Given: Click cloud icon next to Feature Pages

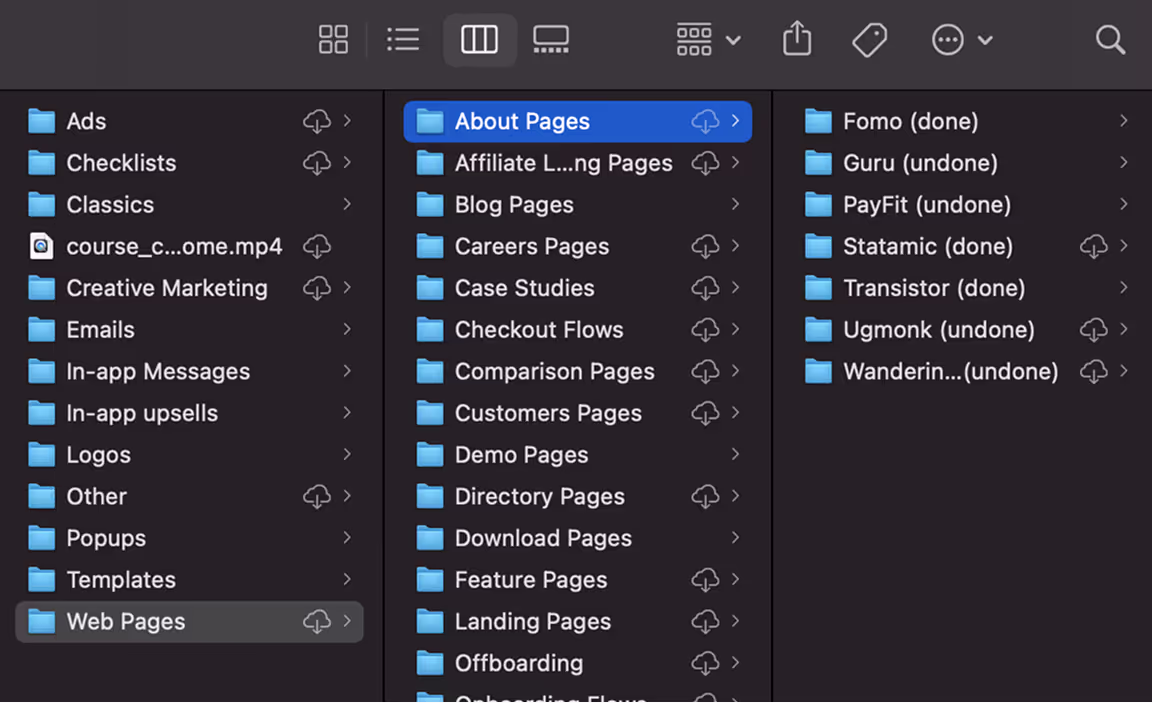Looking at the screenshot, I should pos(705,580).
